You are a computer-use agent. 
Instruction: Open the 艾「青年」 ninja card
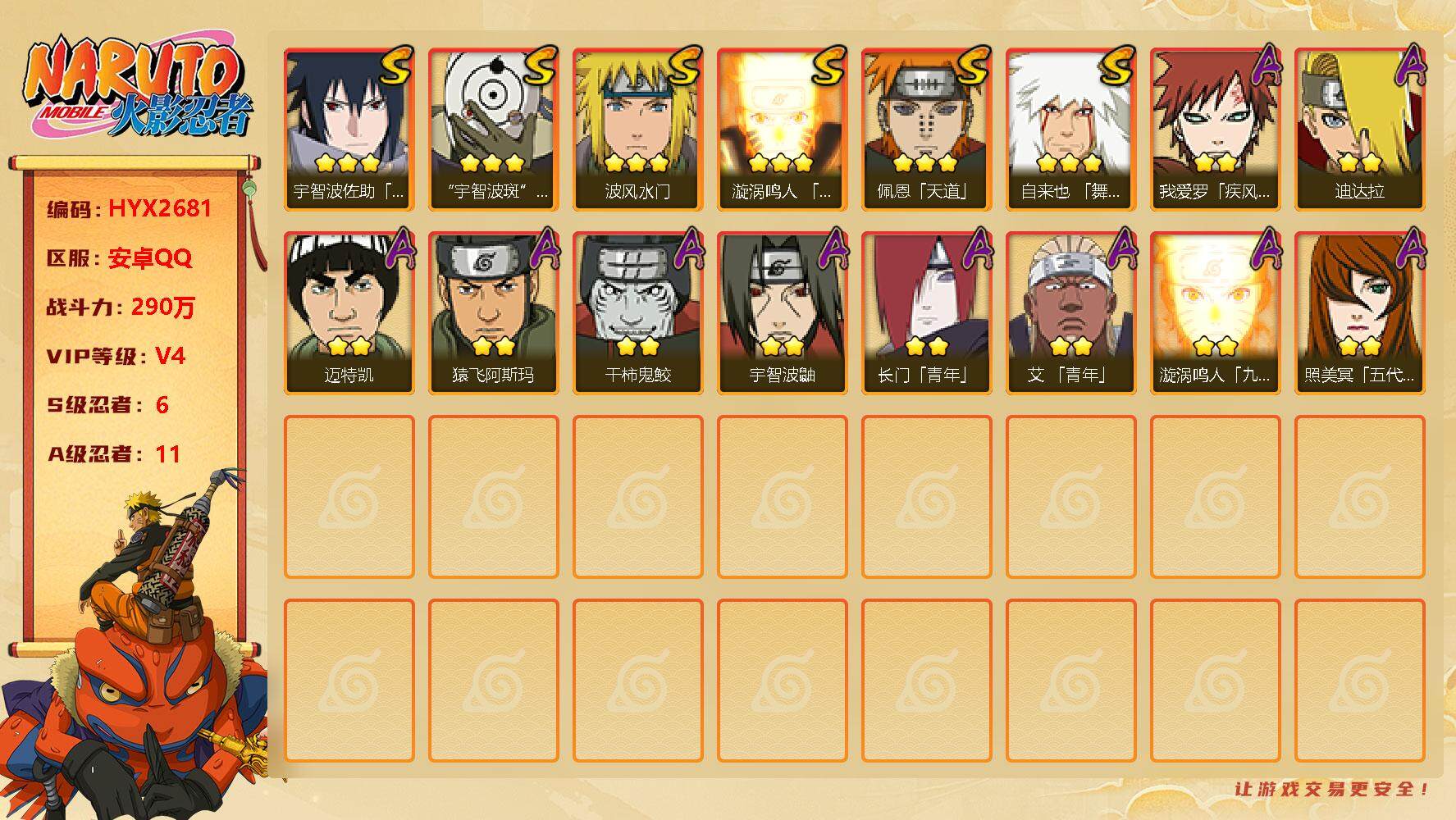pyautogui.click(x=1070, y=313)
